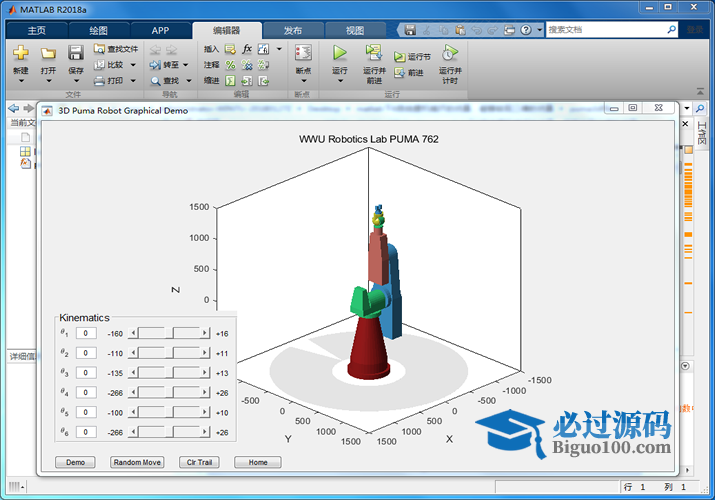Screen dimensions: 715x500
Task: Click the theta 4 value input field
Action: click(x=86, y=392)
